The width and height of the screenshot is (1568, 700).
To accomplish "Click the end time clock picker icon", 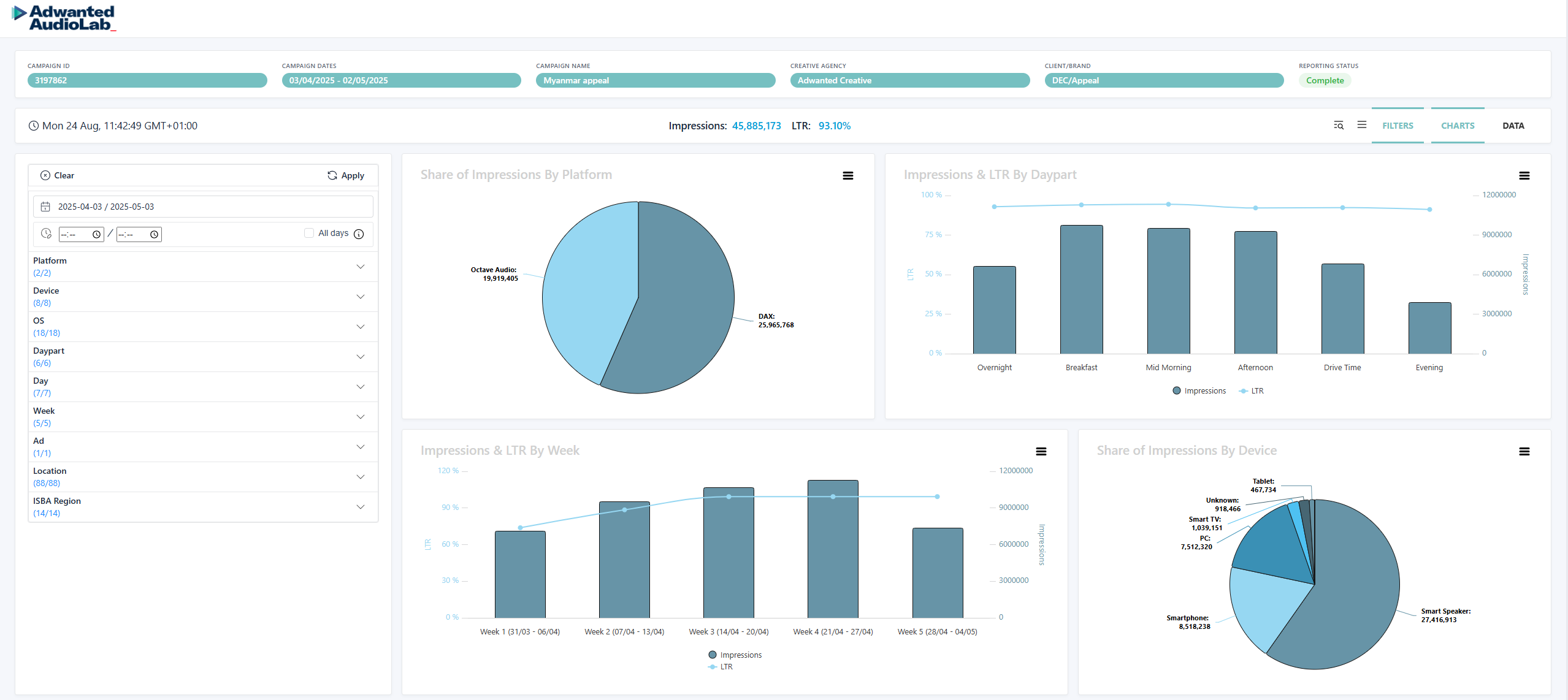I will click(x=154, y=234).
